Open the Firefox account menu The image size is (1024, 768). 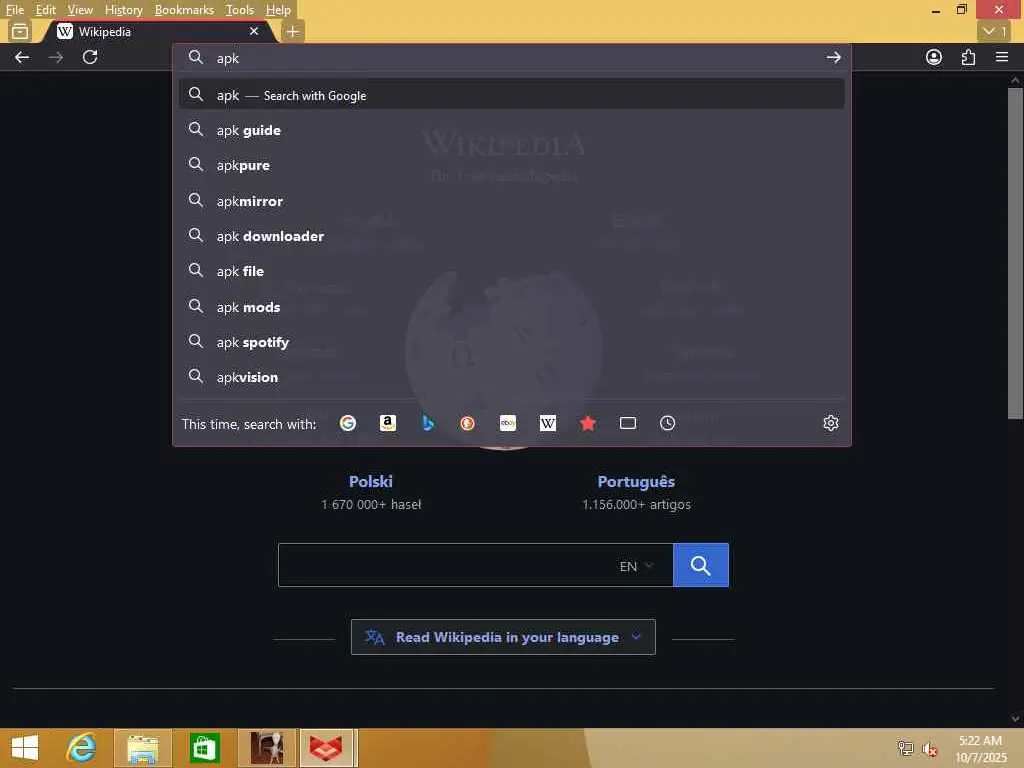click(934, 57)
